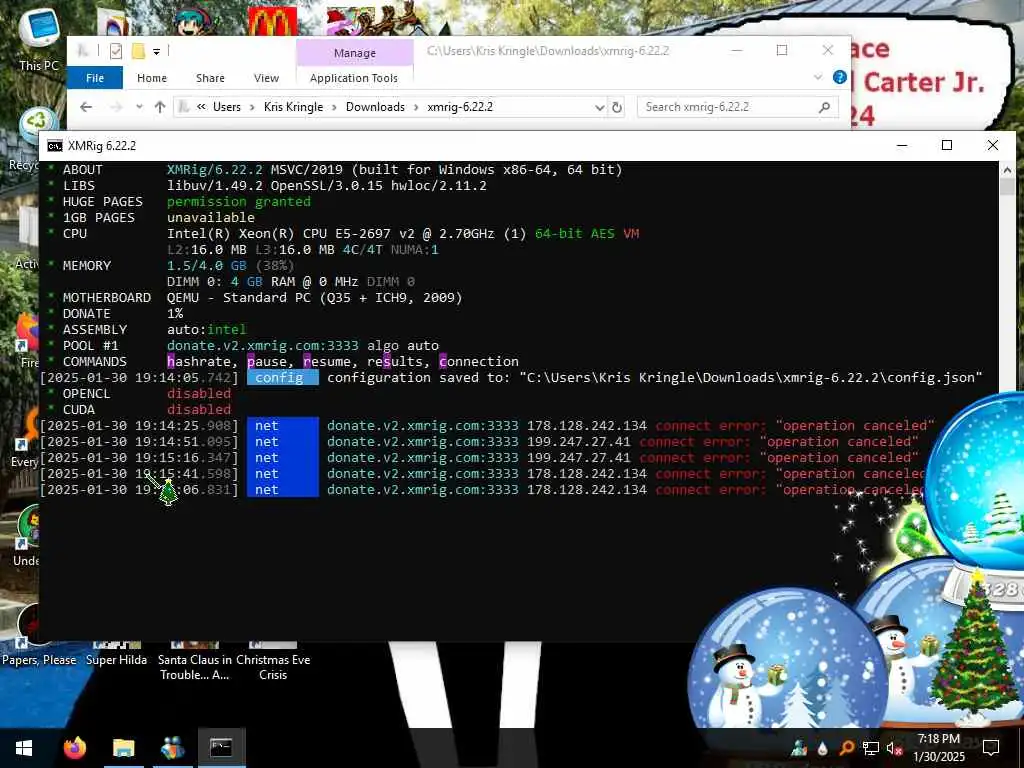The image size is (1024, 768).
Task: Click IP '199.247.27.41' on 19:14:51 line
Action: coord(579,442)
